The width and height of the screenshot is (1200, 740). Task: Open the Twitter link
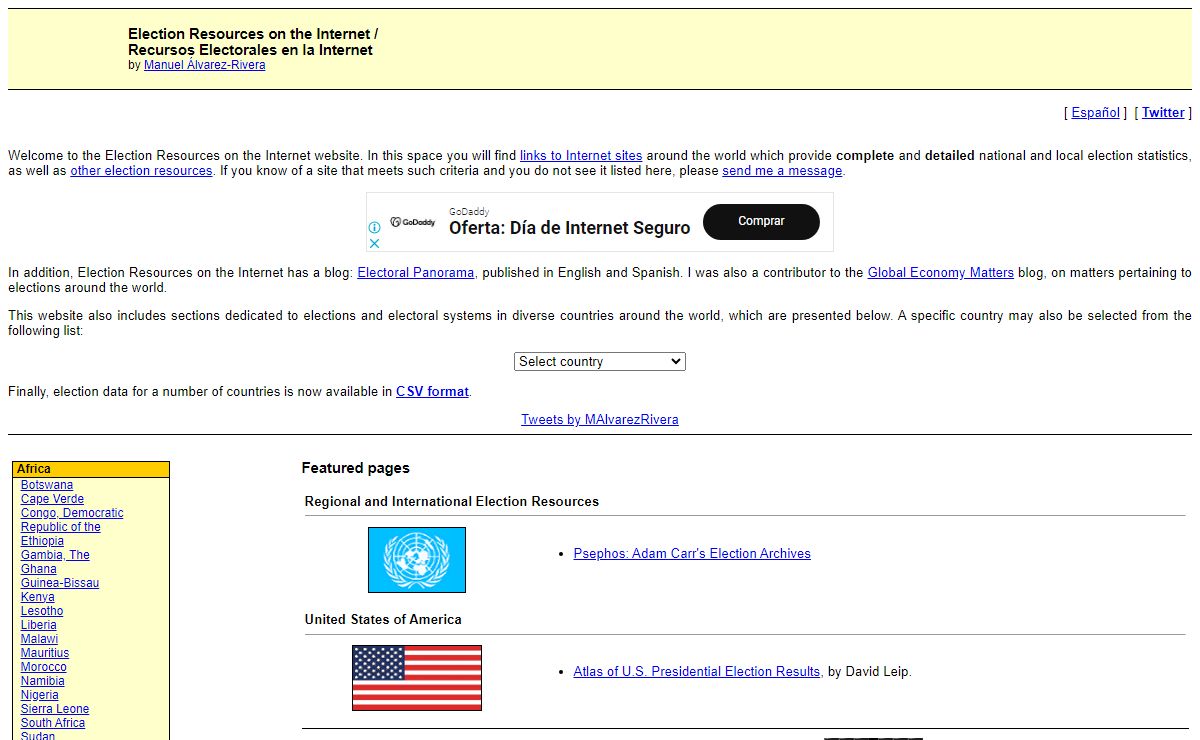pyautogui.click(x=1163, y=113)
